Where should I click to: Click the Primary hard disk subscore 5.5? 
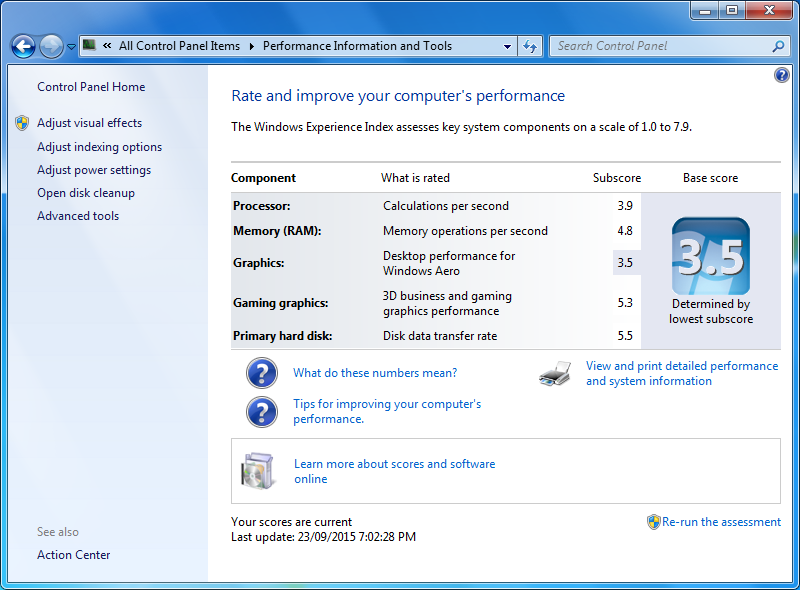(625, 336)
